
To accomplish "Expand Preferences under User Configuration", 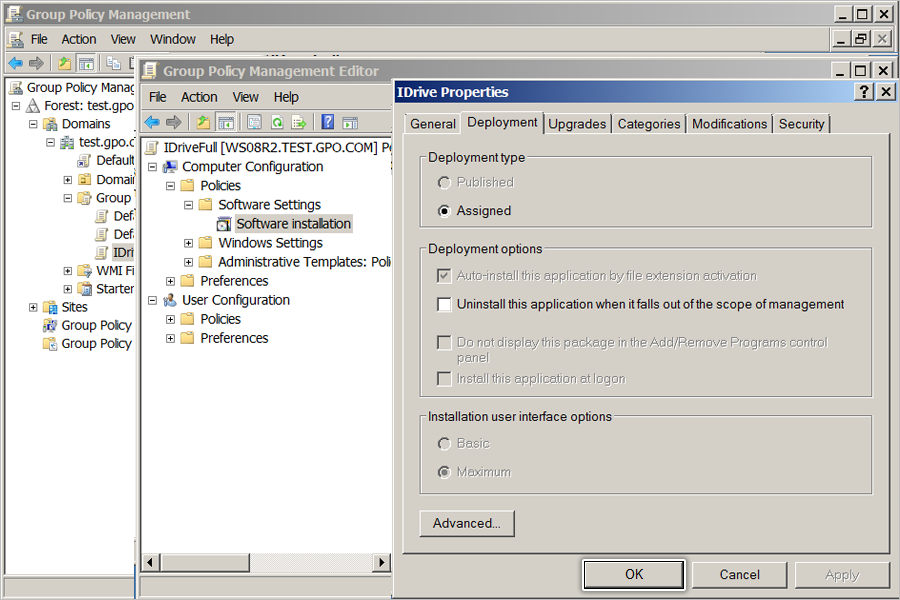I will (170, 339).
